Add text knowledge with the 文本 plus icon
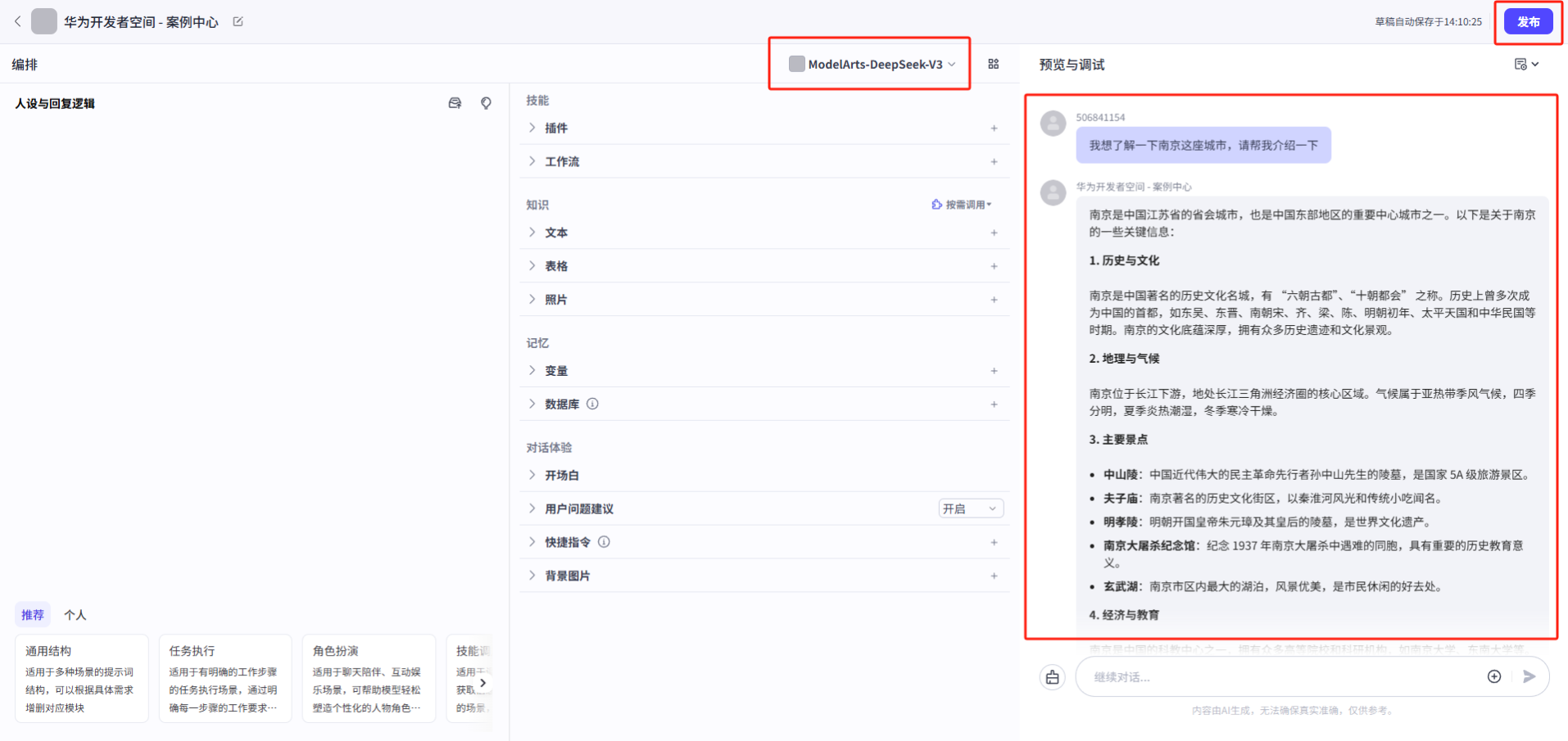This screenshot has width=1568, height=741. (994, 233)
